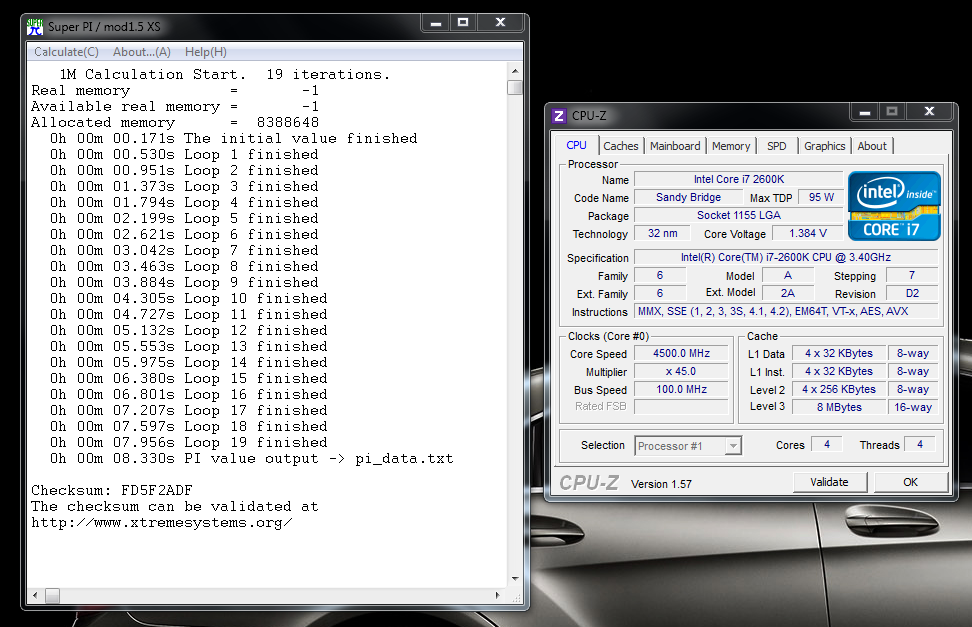
Task: Click the '16-way' Level 3 associativity value
Action: click(912, 407)
